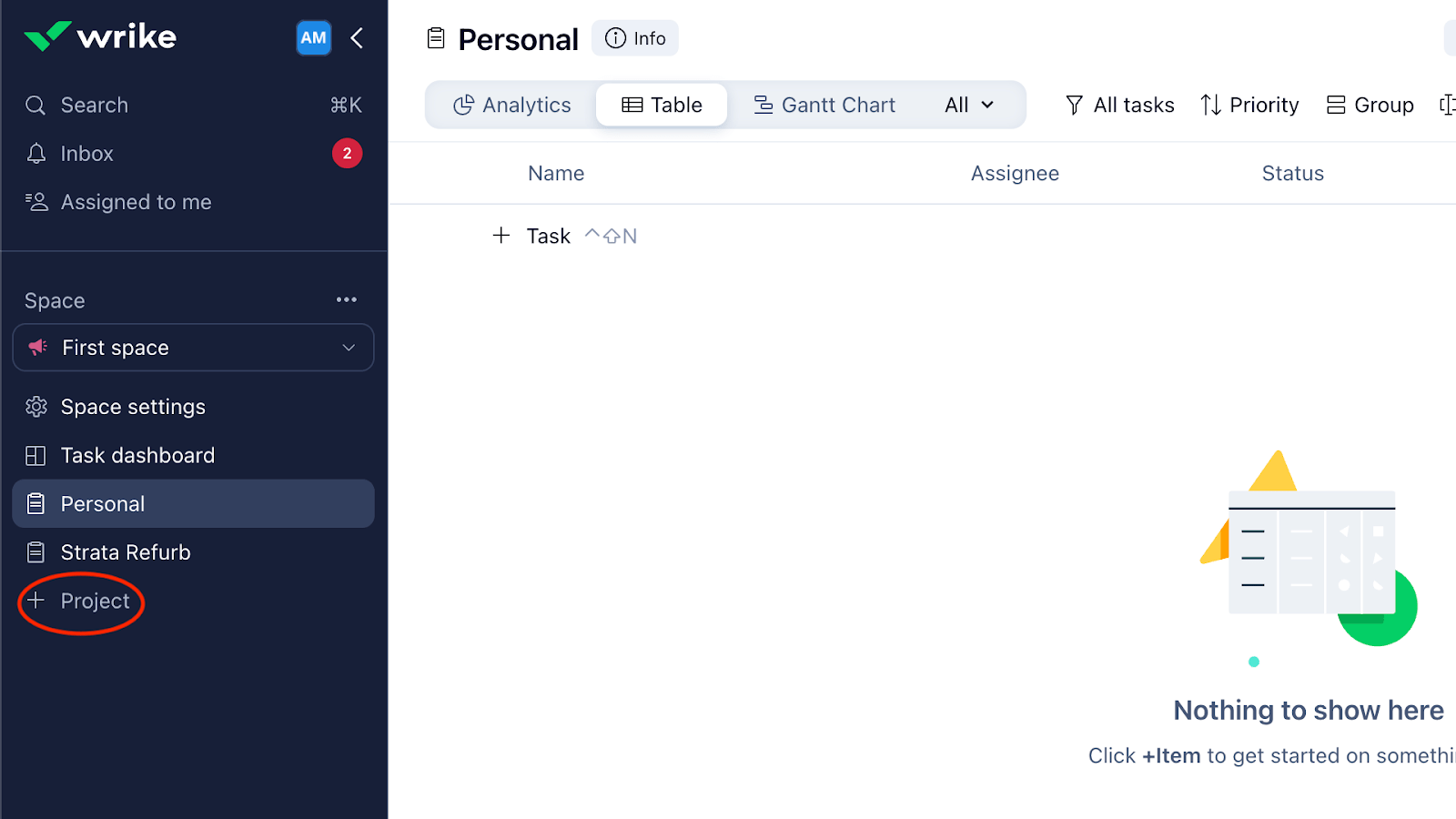The width and height of the screenshot is (1456, 819).
Task: Open Inbox via the bell icon
Action: [x=36, y=154]
